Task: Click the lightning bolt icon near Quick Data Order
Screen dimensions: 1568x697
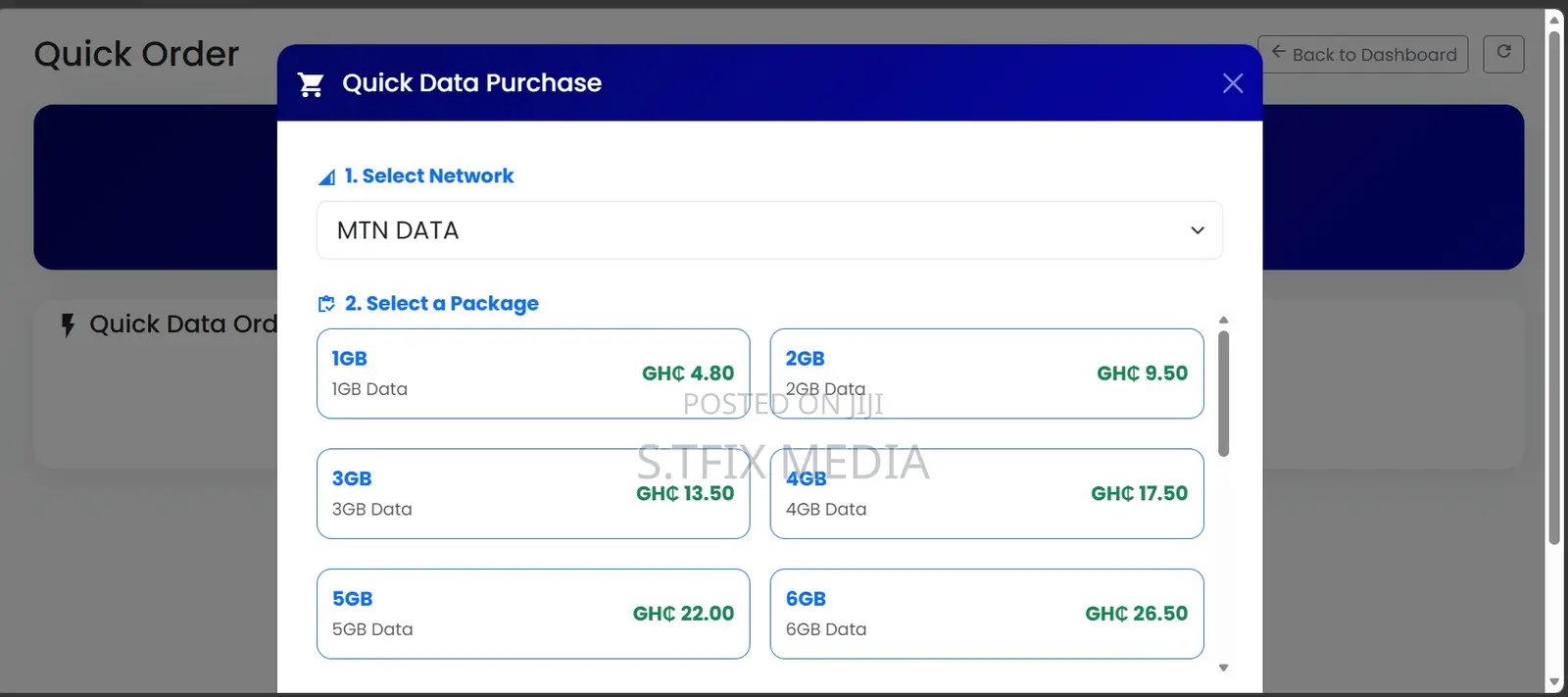Action: point(68,324)
